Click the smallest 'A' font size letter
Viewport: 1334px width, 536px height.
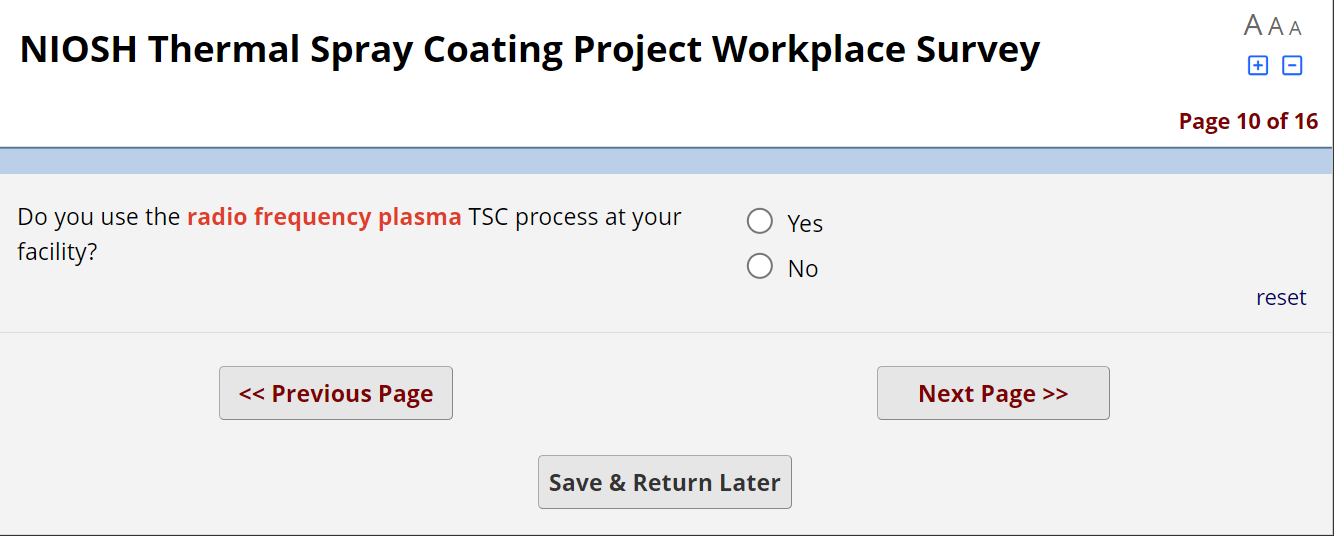click(x=1295, y=29)
